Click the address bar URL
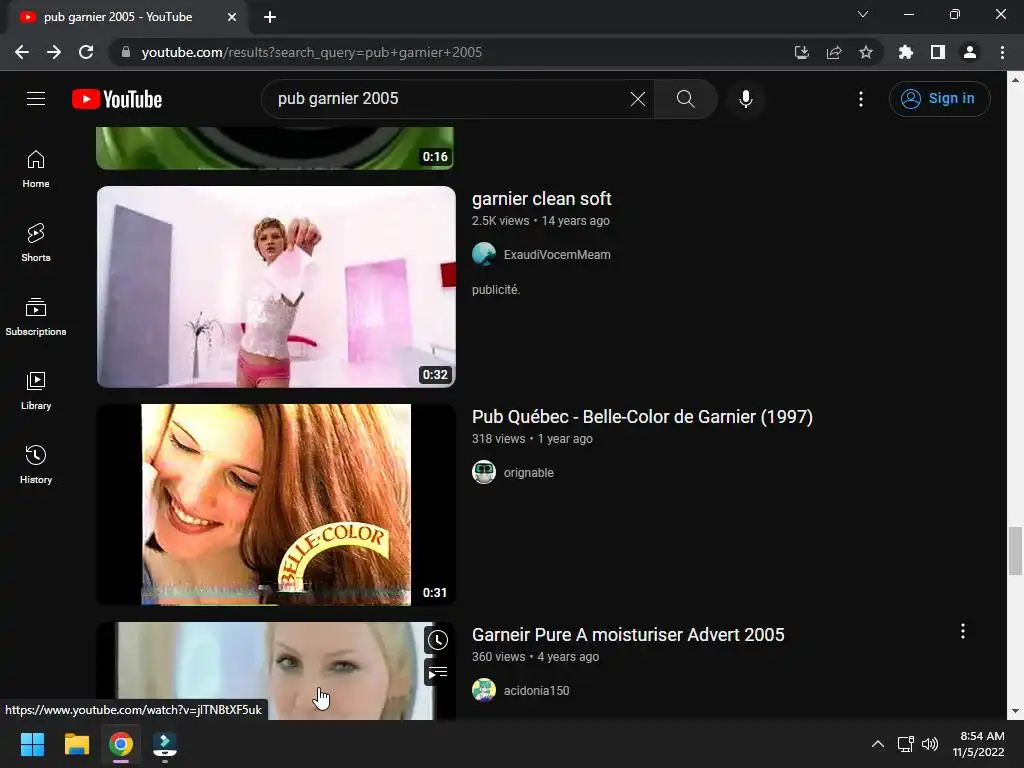The width and height of the screenshot is (1024, 768). tap(312, 52)
